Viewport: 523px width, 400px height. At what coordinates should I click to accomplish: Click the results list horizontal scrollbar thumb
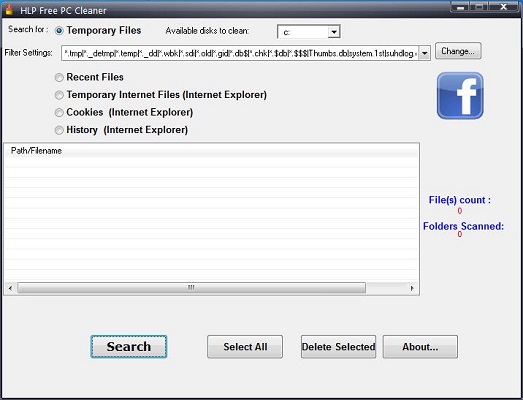tap(191, 288)
